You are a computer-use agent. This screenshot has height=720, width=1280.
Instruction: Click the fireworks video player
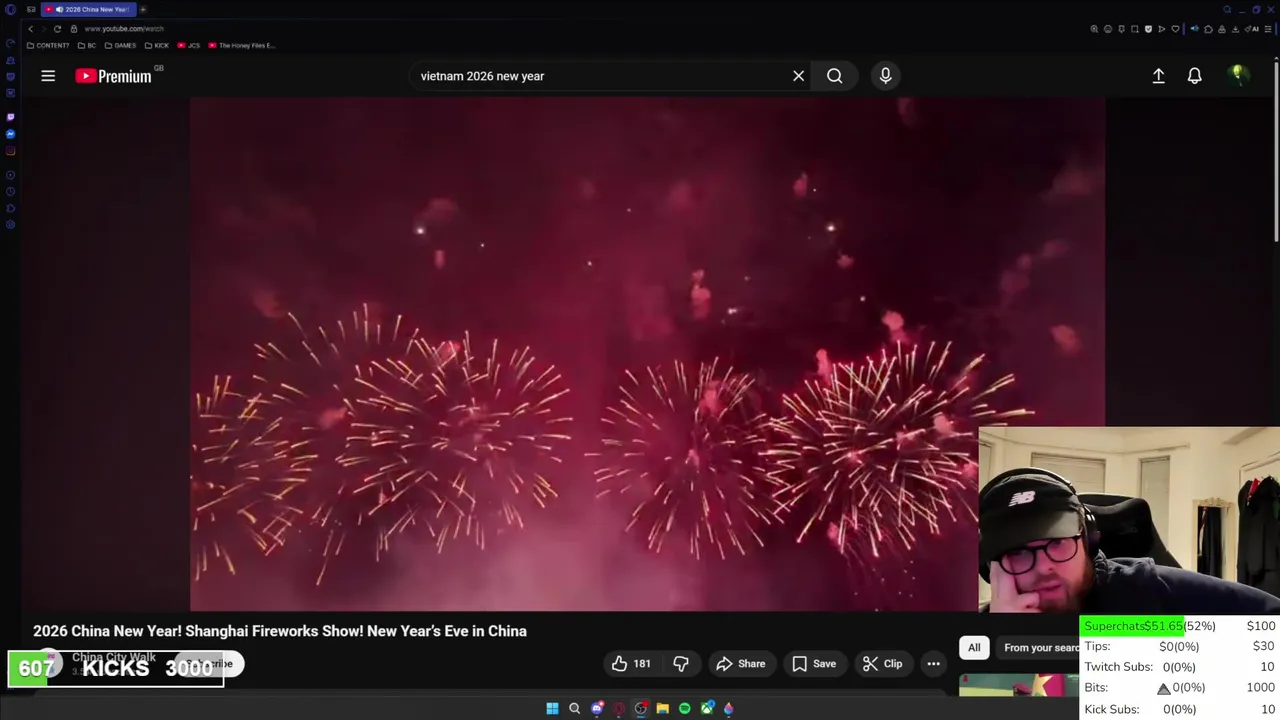pyautogui.click(x=647, y=354)
